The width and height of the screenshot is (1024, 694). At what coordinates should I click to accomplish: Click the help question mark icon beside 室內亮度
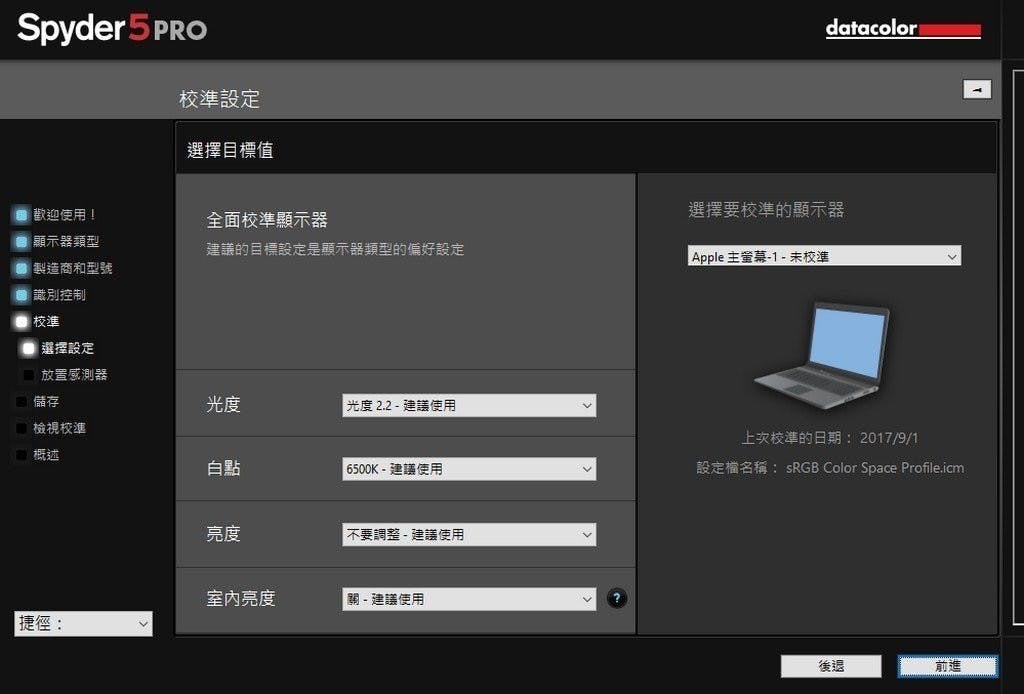(616, 598)
